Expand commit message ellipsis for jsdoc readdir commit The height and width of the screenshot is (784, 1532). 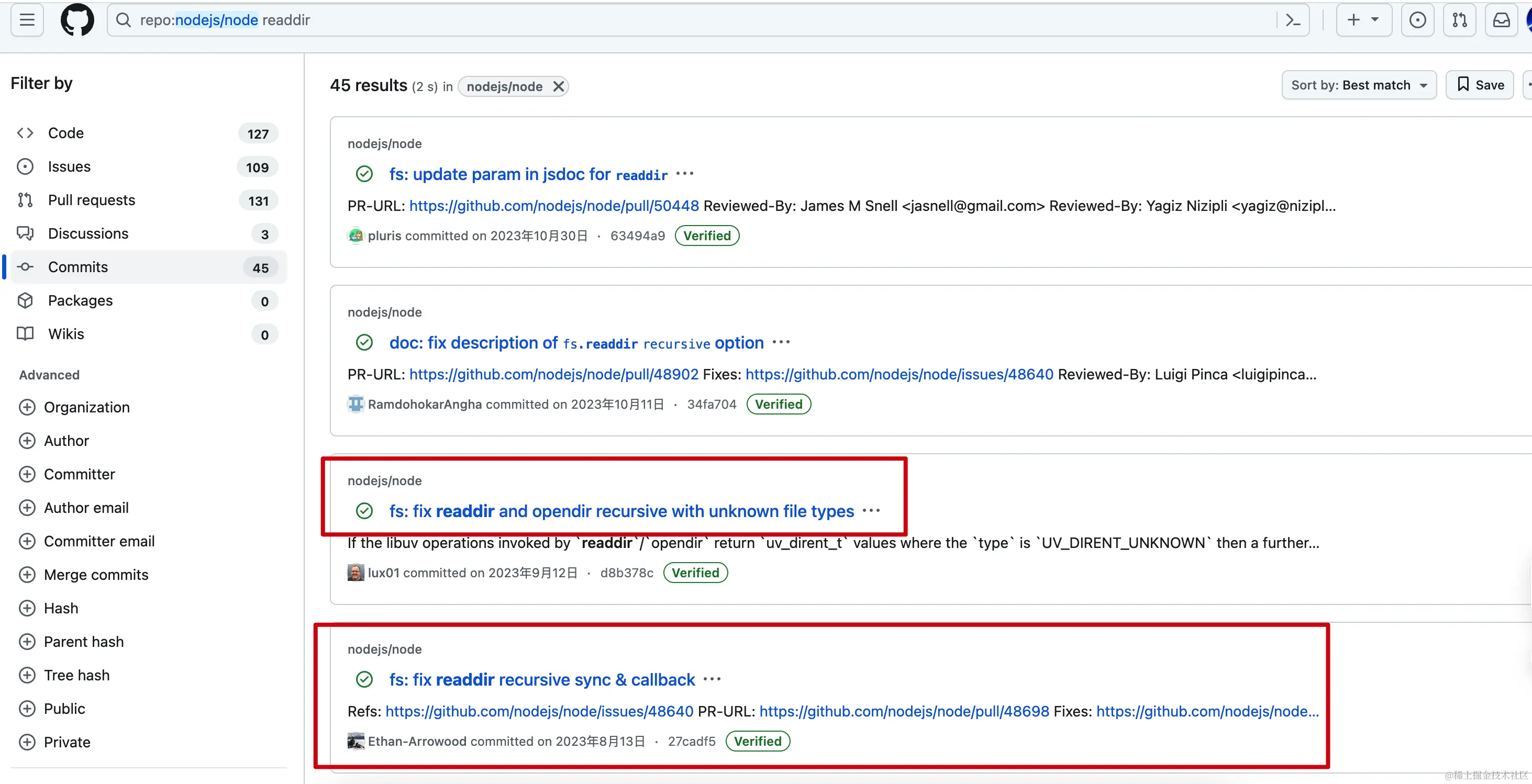click(685, 174)
